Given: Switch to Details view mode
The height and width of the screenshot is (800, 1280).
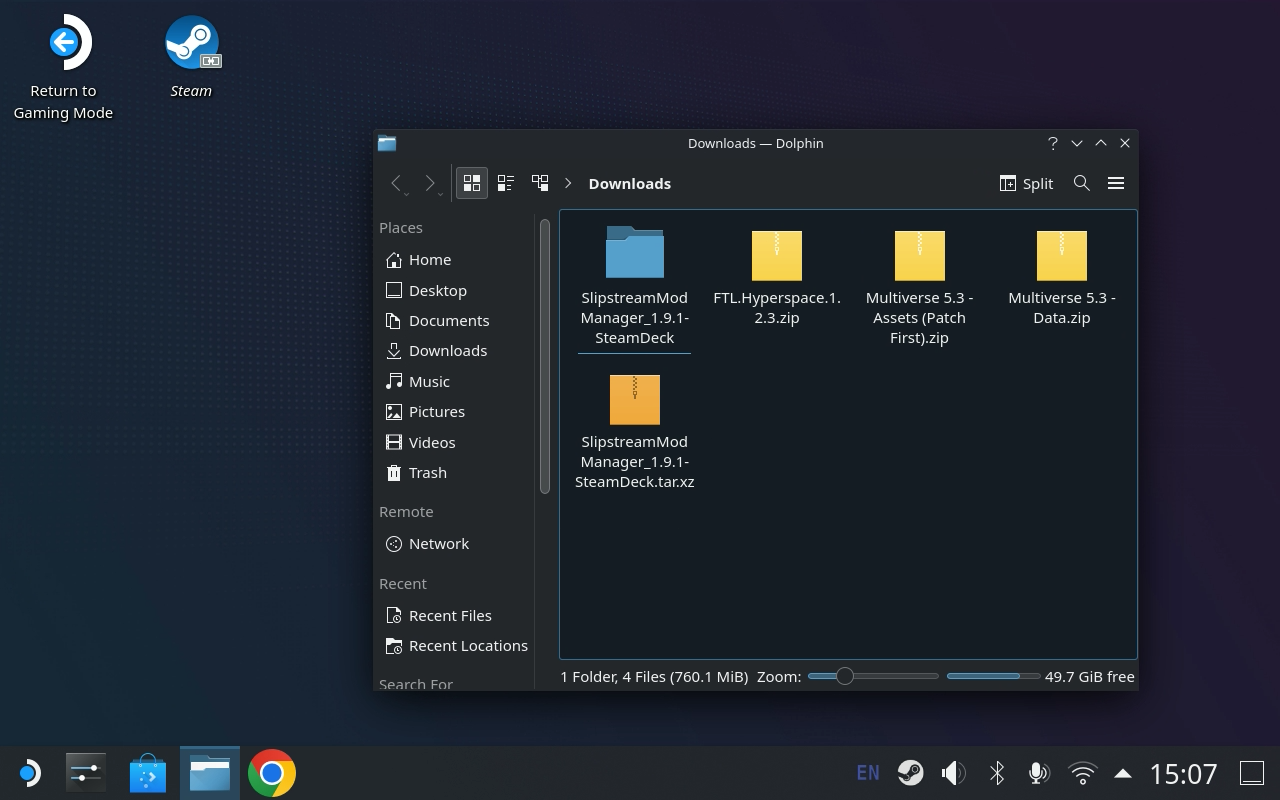Looking at the screenshot, I should click(x=540, y=183).
